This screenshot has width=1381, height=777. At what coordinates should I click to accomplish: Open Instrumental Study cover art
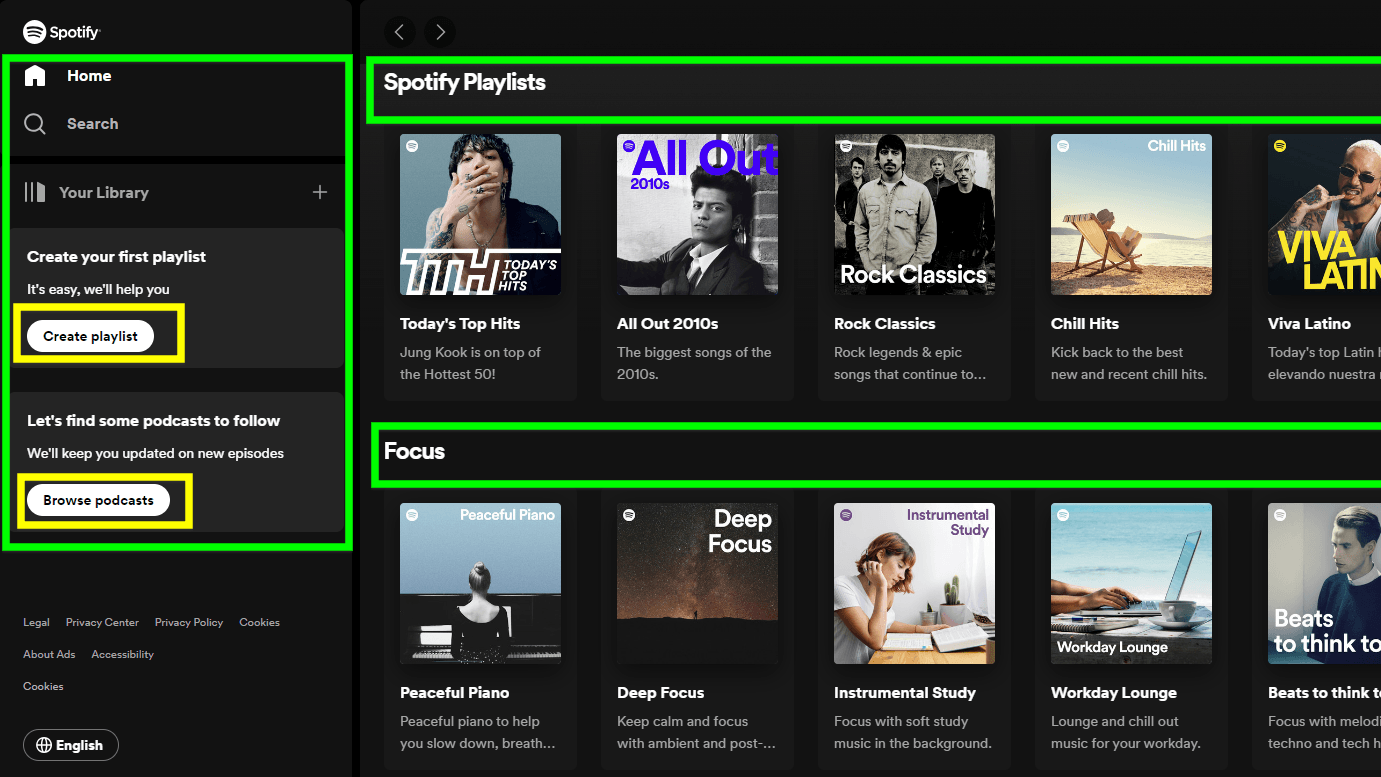click(914, 584)
